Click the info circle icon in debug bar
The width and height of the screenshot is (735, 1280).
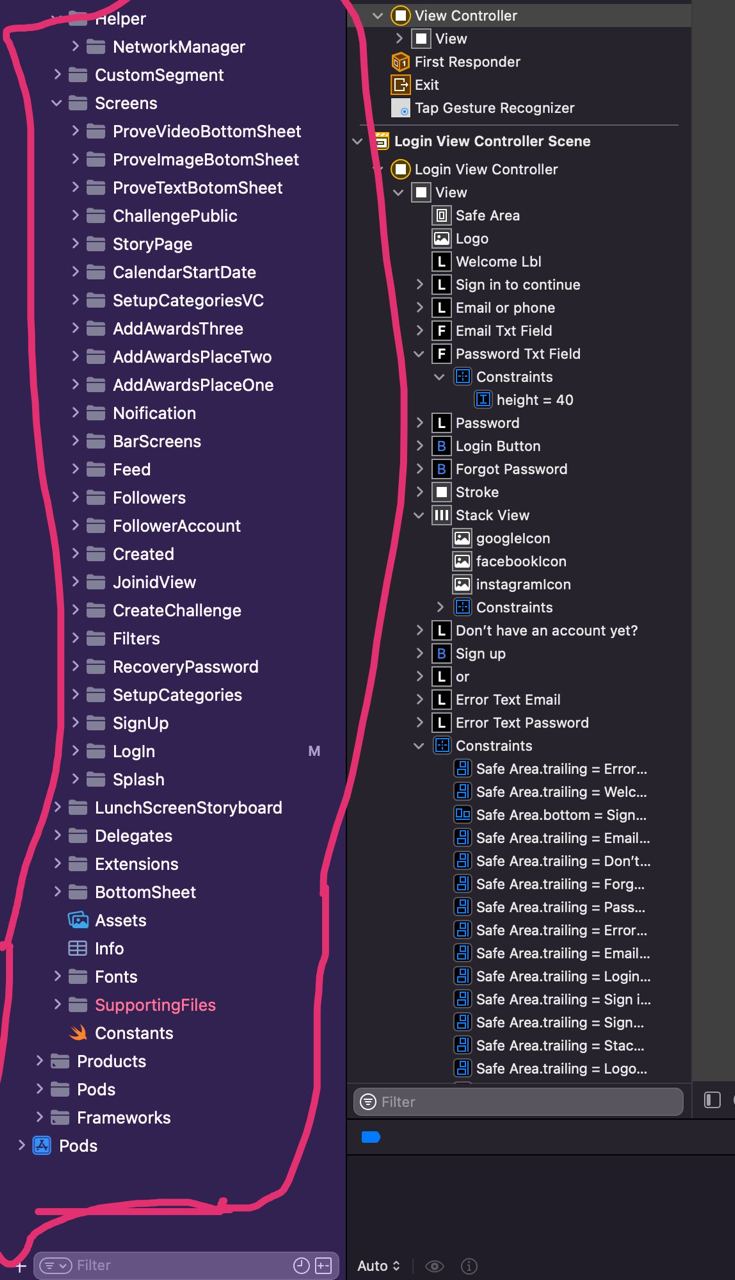pyautogui.click(x=469, y=1266)
